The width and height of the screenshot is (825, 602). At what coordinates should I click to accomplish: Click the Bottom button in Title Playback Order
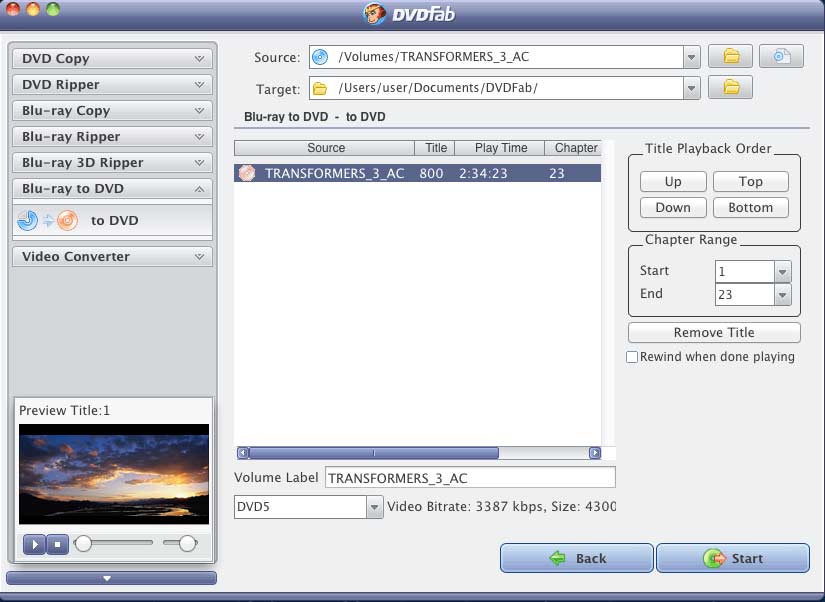750,207
